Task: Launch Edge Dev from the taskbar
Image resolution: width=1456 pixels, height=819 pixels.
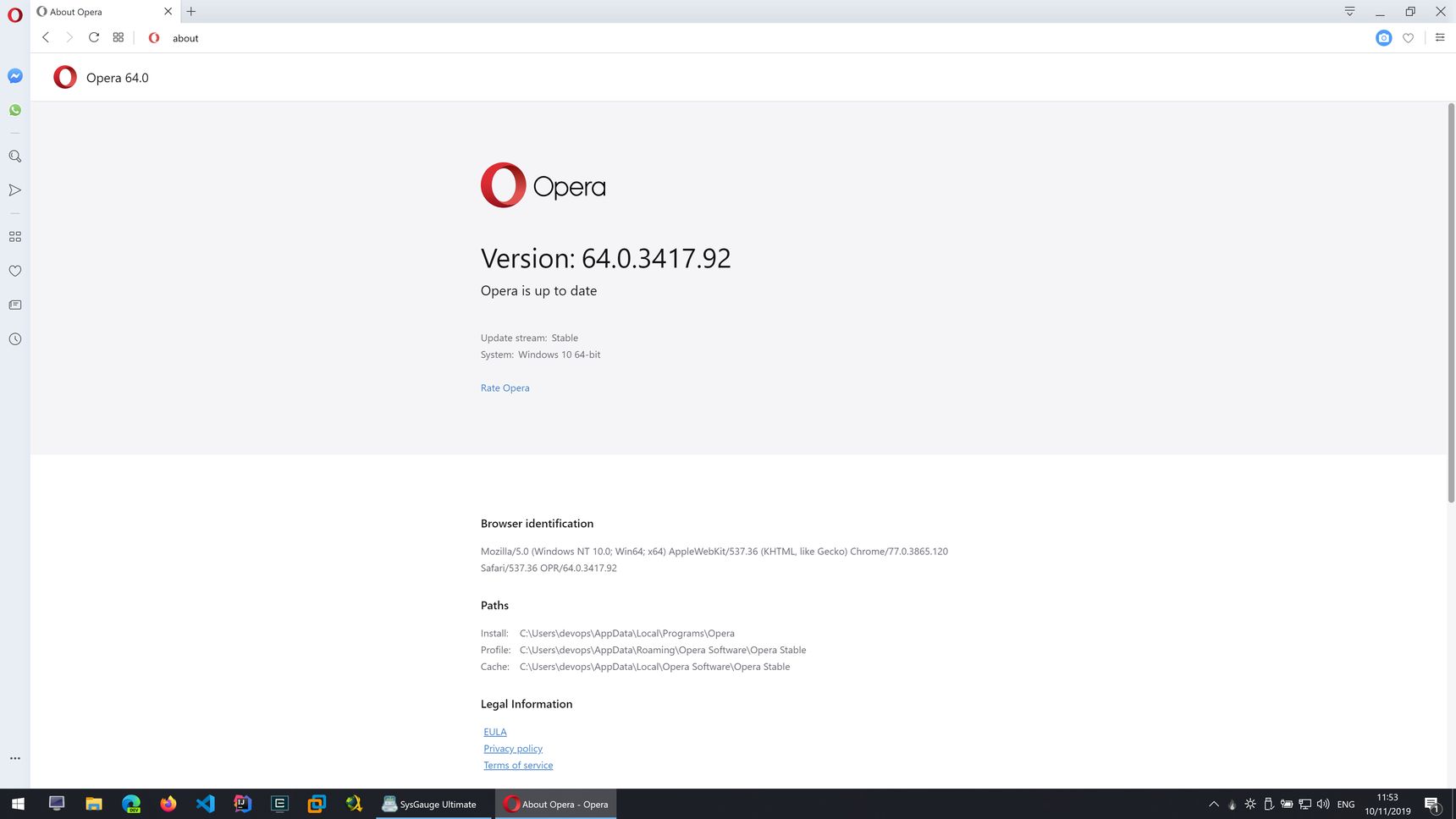Action: click(131, 804)
